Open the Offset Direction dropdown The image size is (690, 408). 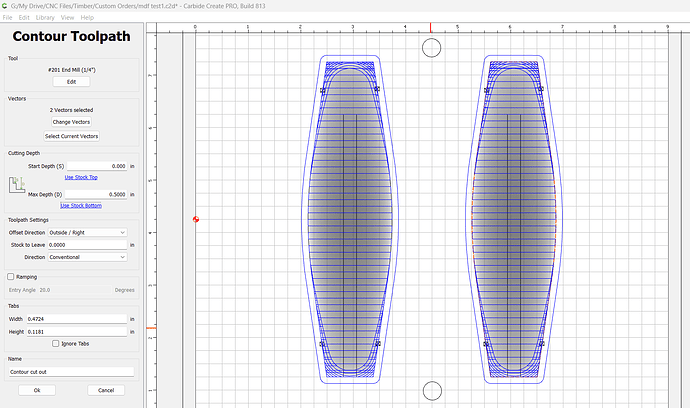click(x=88, y=232)
